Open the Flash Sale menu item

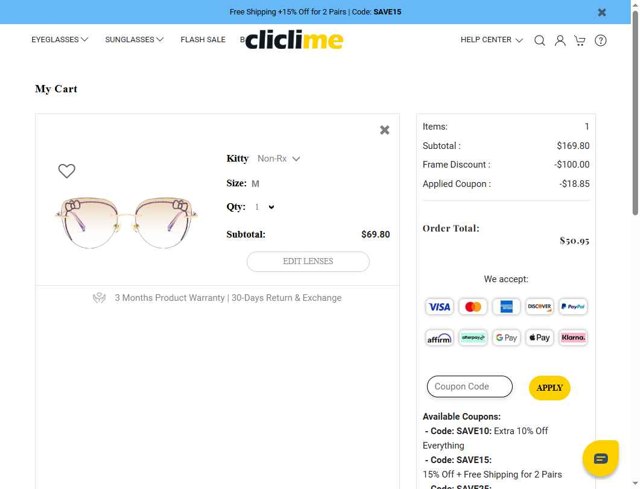(x=203, y=40)
